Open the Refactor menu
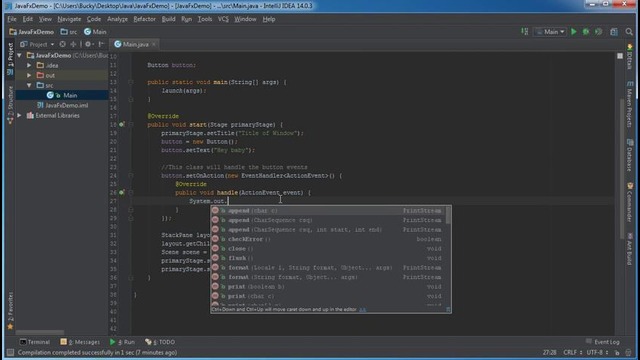Screen dimensions: 640x360 [x=144, y=19]
